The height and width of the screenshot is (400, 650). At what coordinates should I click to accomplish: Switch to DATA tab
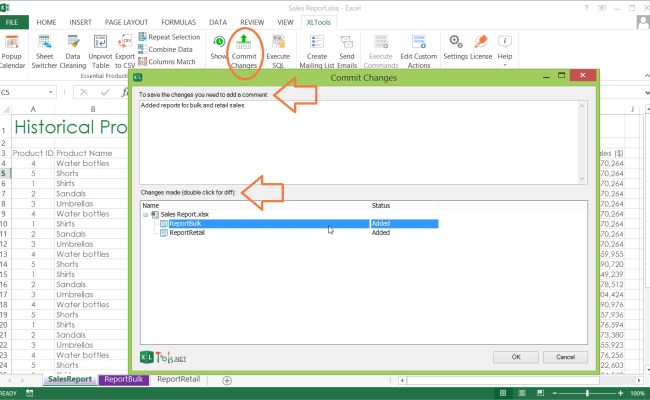click(218, 22)
